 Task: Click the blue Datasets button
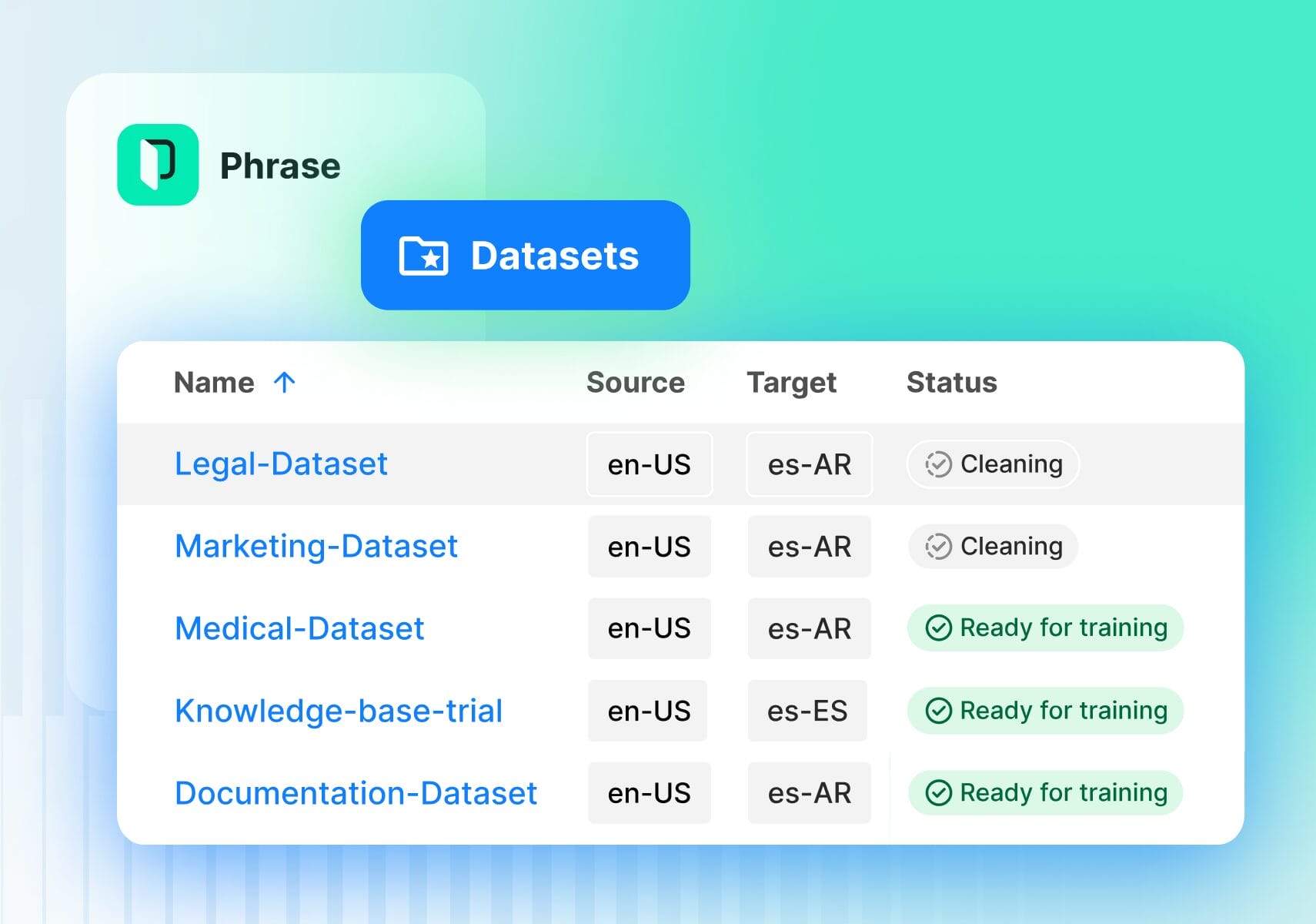(x=526, y=256)
